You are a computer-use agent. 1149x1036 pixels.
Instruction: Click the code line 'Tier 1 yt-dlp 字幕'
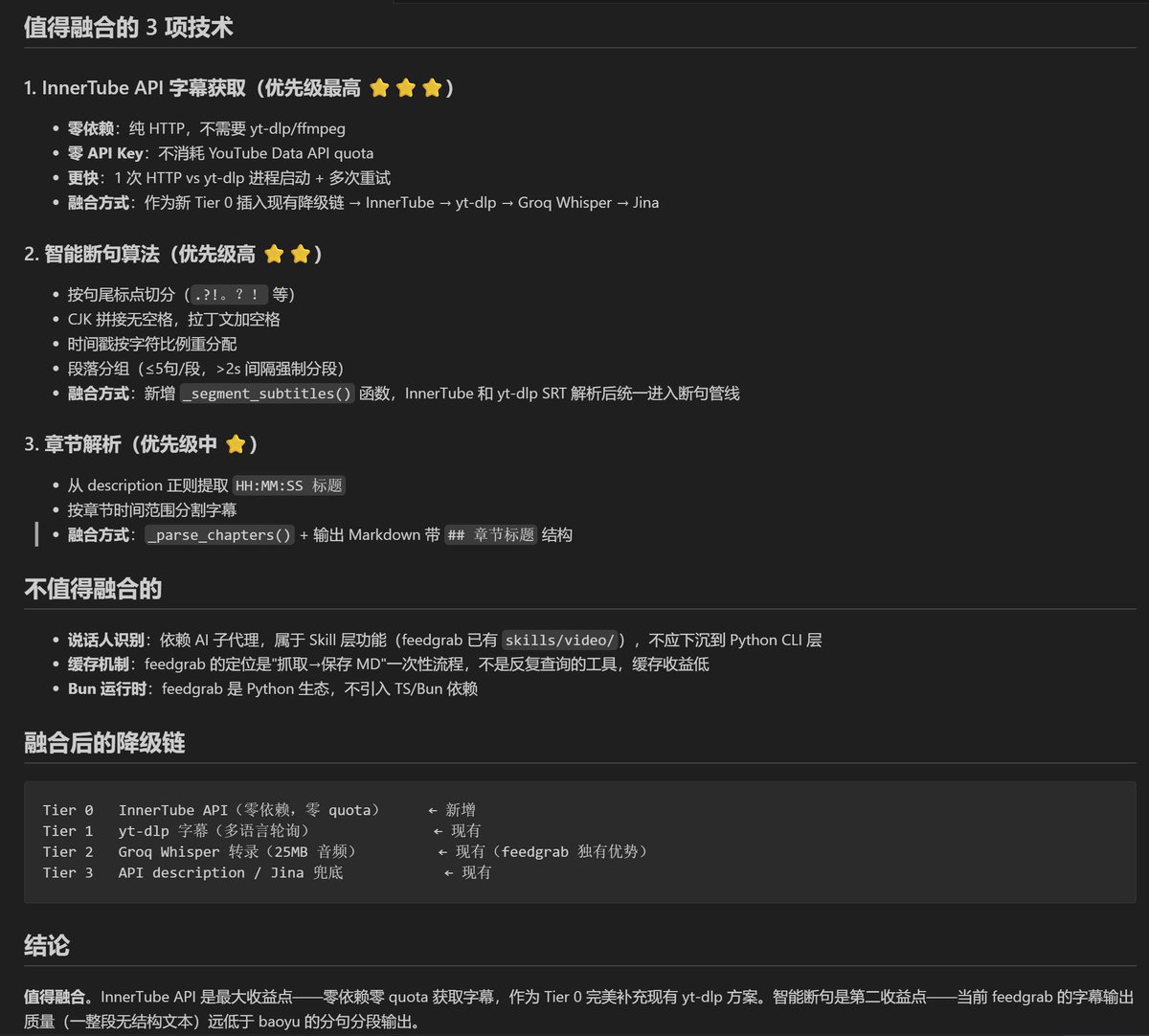coord(261,831)
